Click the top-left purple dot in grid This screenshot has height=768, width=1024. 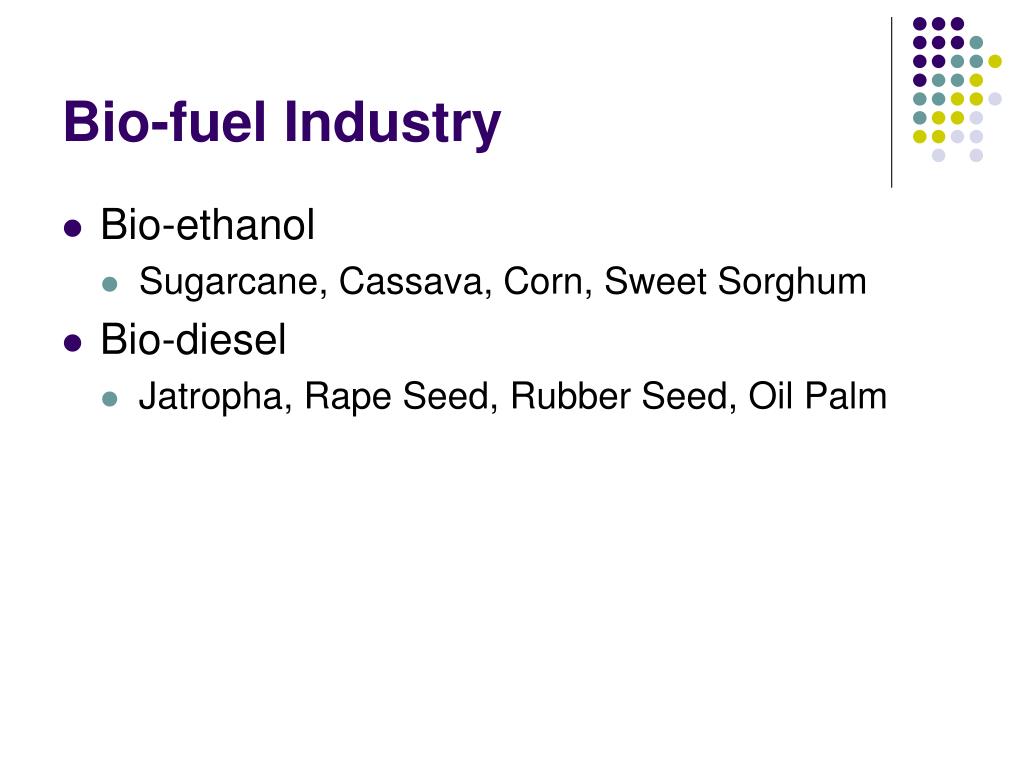click(x=920, y=24)
